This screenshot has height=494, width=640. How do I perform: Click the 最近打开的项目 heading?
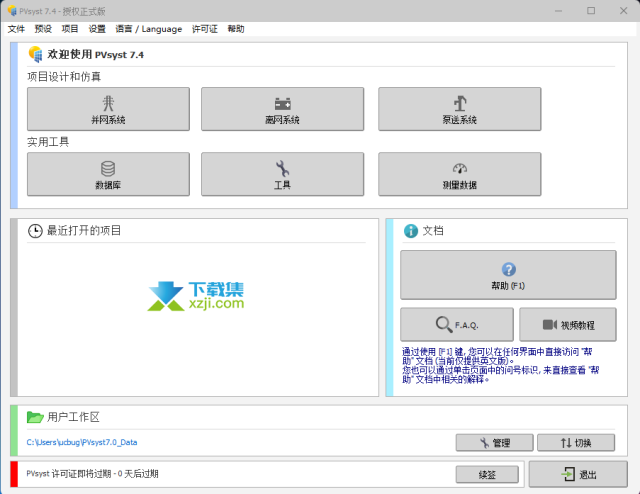pos(84,231)
